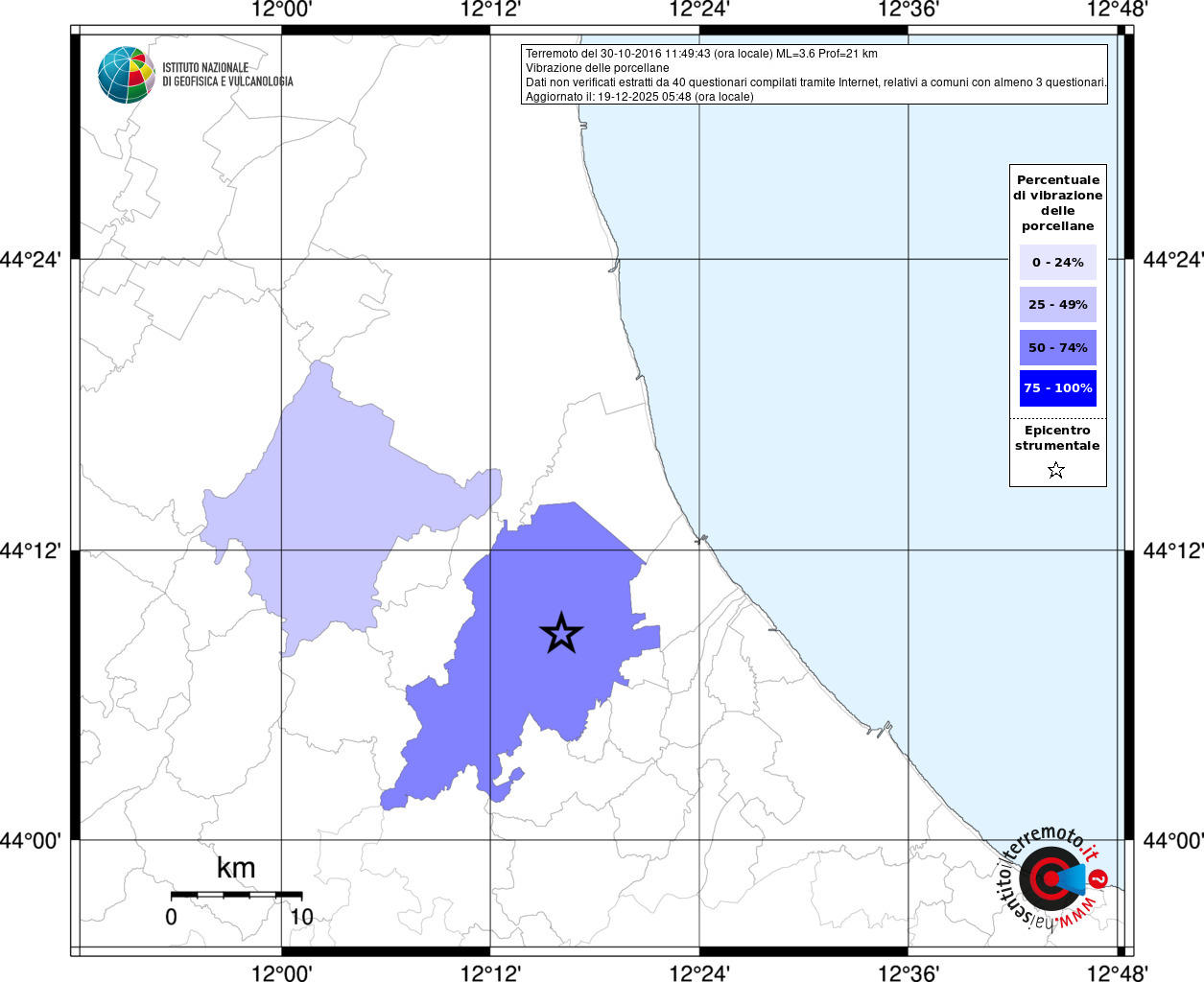The height and width of the screenshot is (982, 1204).
Task: Click the 44°24' label on the left axis
Action: click(x=36, y=259)
